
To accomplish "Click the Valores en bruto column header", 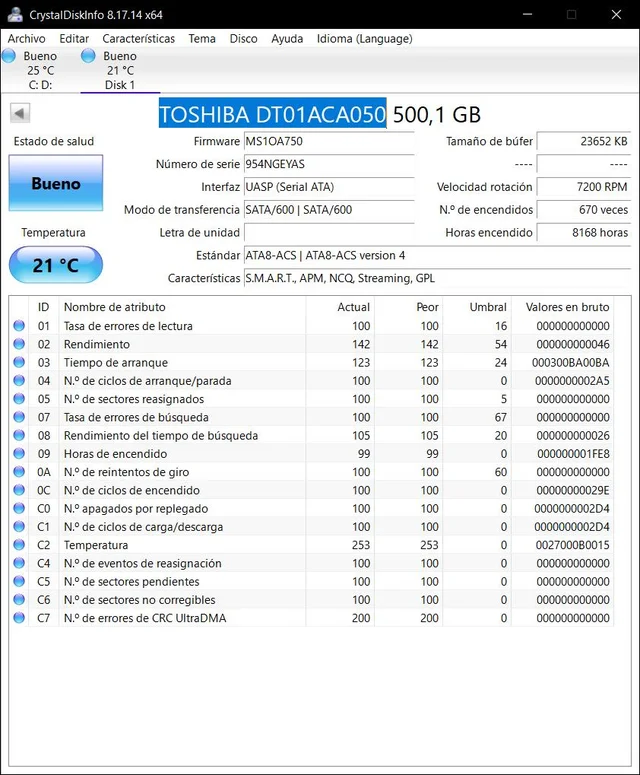I will pyautogui.click(x=563, y=307).
